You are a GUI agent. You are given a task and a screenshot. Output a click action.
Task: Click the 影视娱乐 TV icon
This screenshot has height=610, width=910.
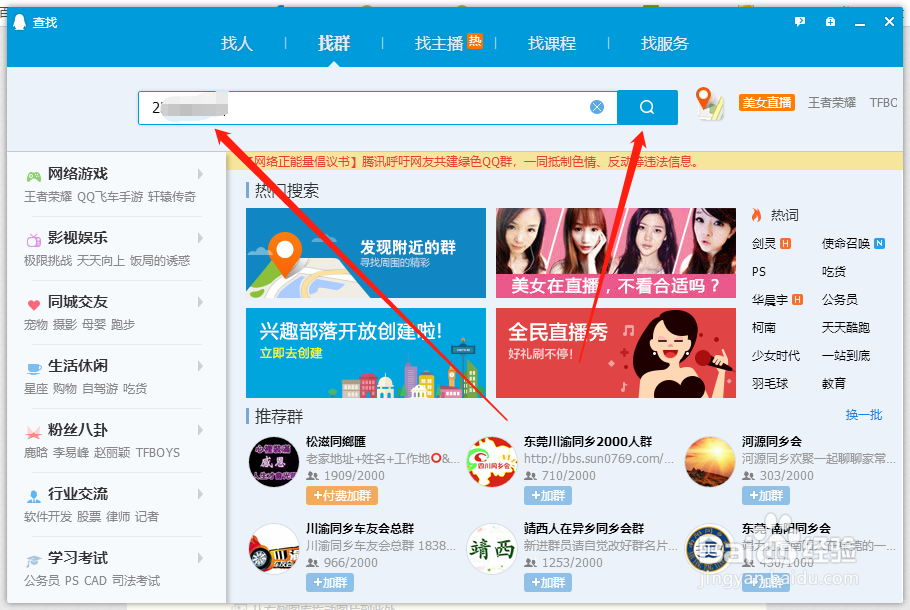click(x=34, y=239)
